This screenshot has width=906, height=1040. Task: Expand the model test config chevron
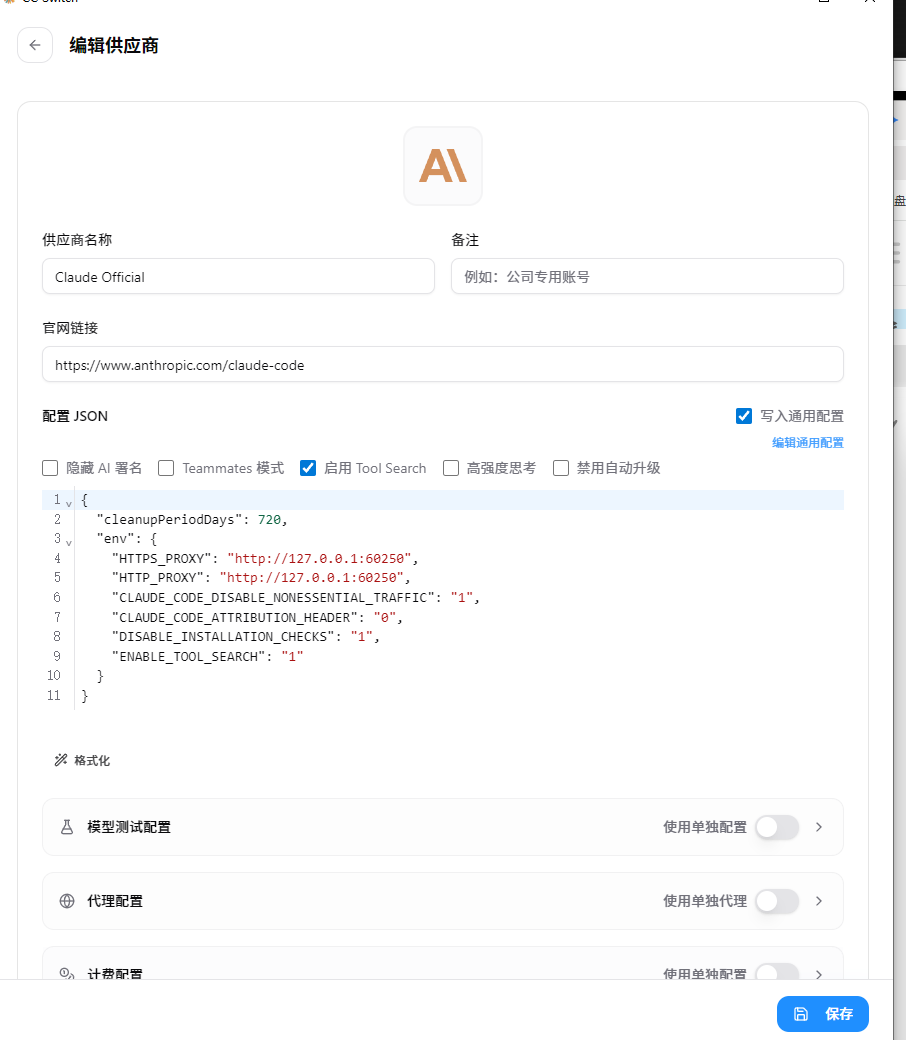coord(819,827)
